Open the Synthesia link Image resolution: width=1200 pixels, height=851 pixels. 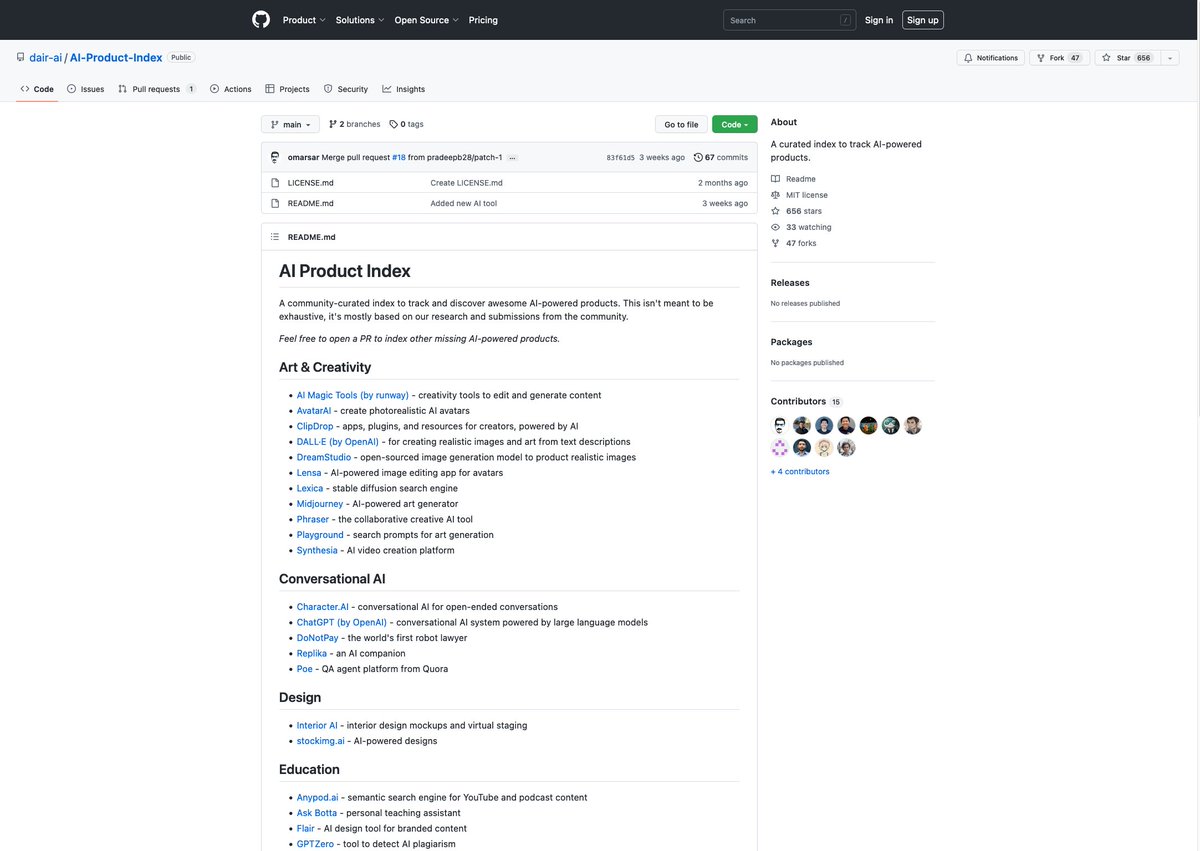tap(317, 551)
